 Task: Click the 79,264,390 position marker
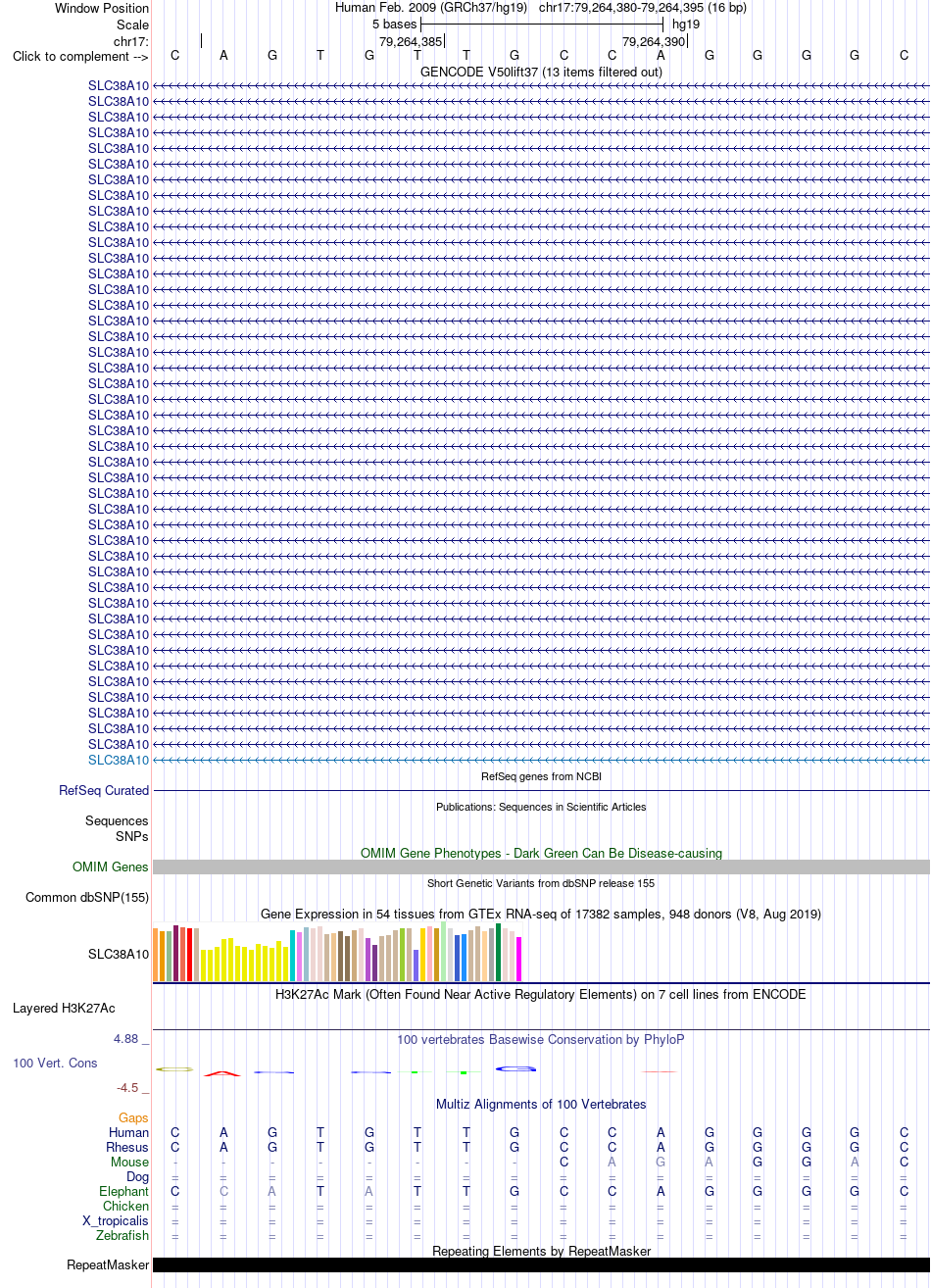[x=655, y=41]
